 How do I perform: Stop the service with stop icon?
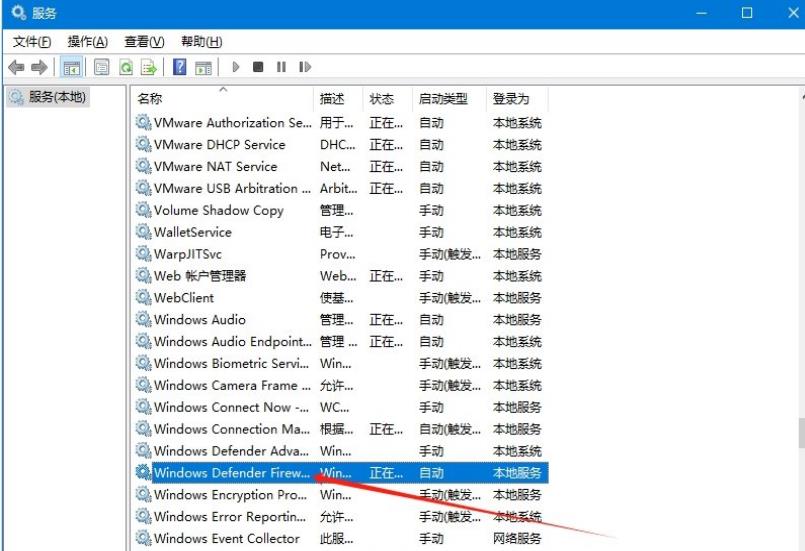tap(258, 67)
